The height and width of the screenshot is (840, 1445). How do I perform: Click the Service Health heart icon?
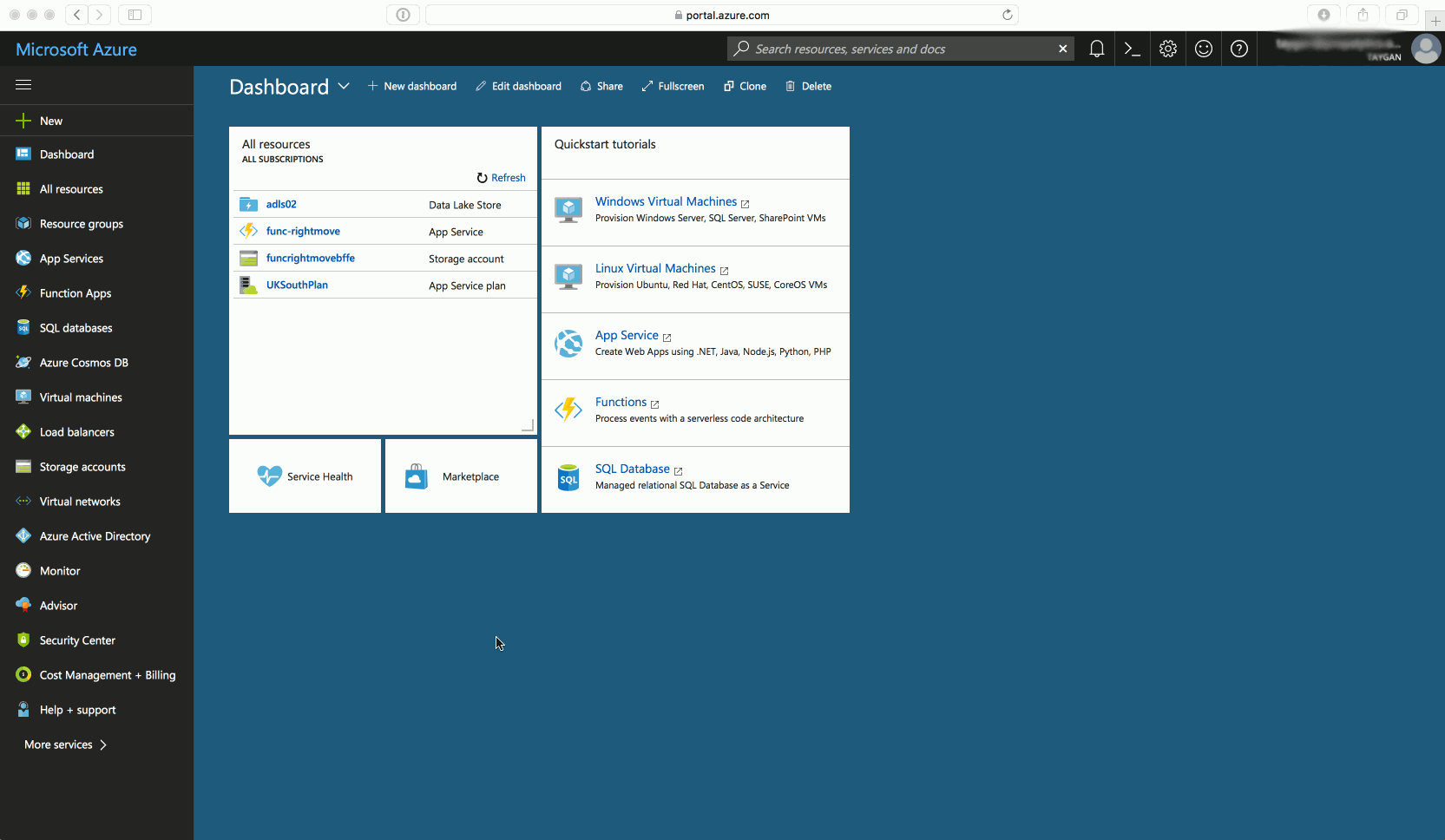click(269, 476)
